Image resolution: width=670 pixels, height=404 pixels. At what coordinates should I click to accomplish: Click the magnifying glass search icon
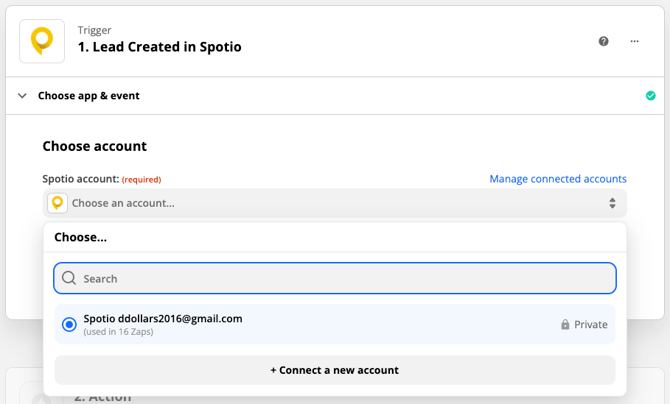(x=69, y=278)
